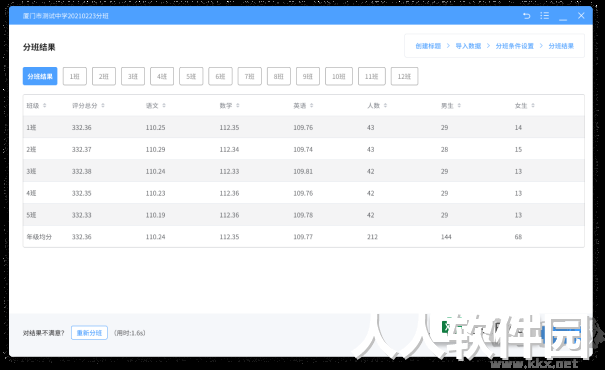Click total girls value 68
The image size is (605, 370).
(518, 237)
